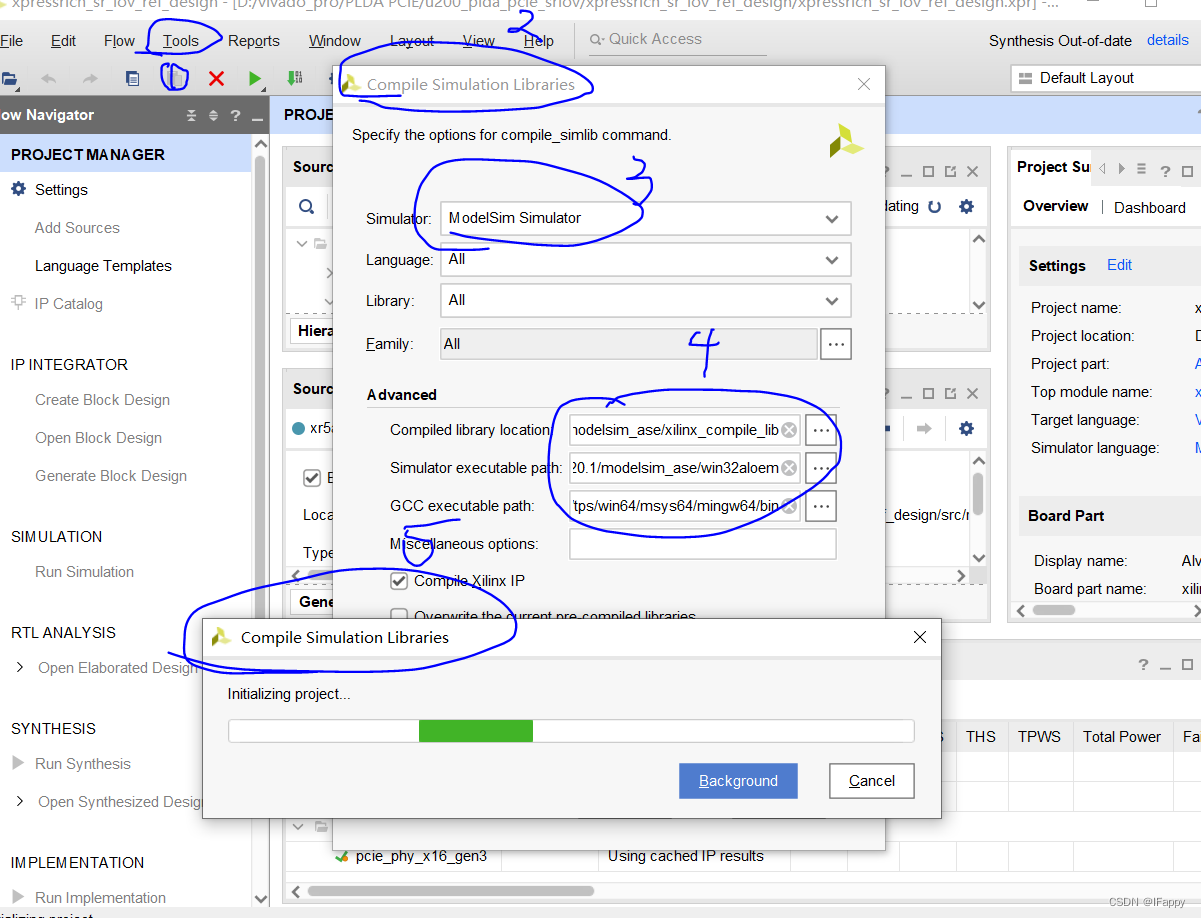1201x918 pixels.
Task: Open the Reports menu
Action: [254, 41]
